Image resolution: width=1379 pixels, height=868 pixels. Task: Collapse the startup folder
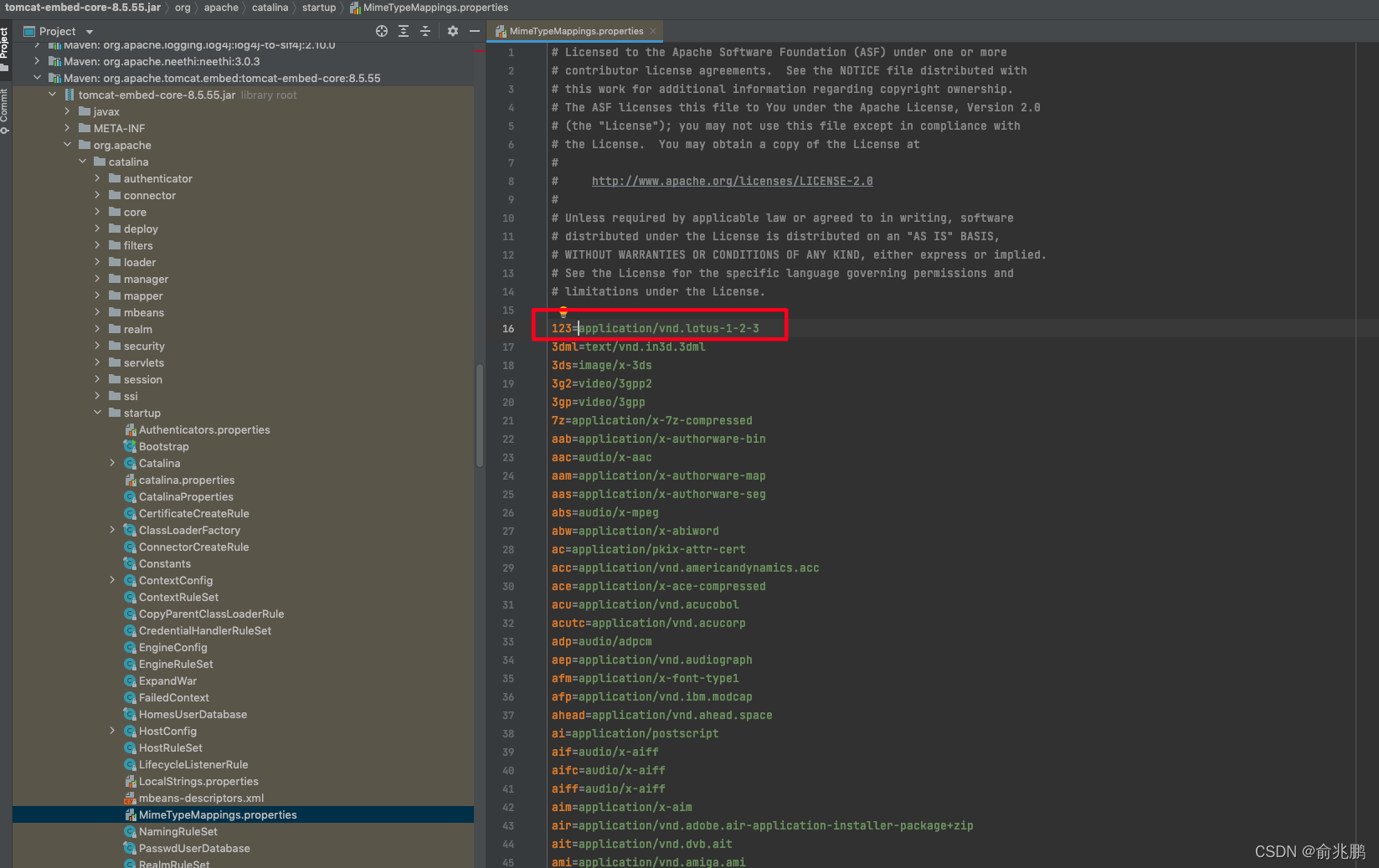click(x=97, y=413)
